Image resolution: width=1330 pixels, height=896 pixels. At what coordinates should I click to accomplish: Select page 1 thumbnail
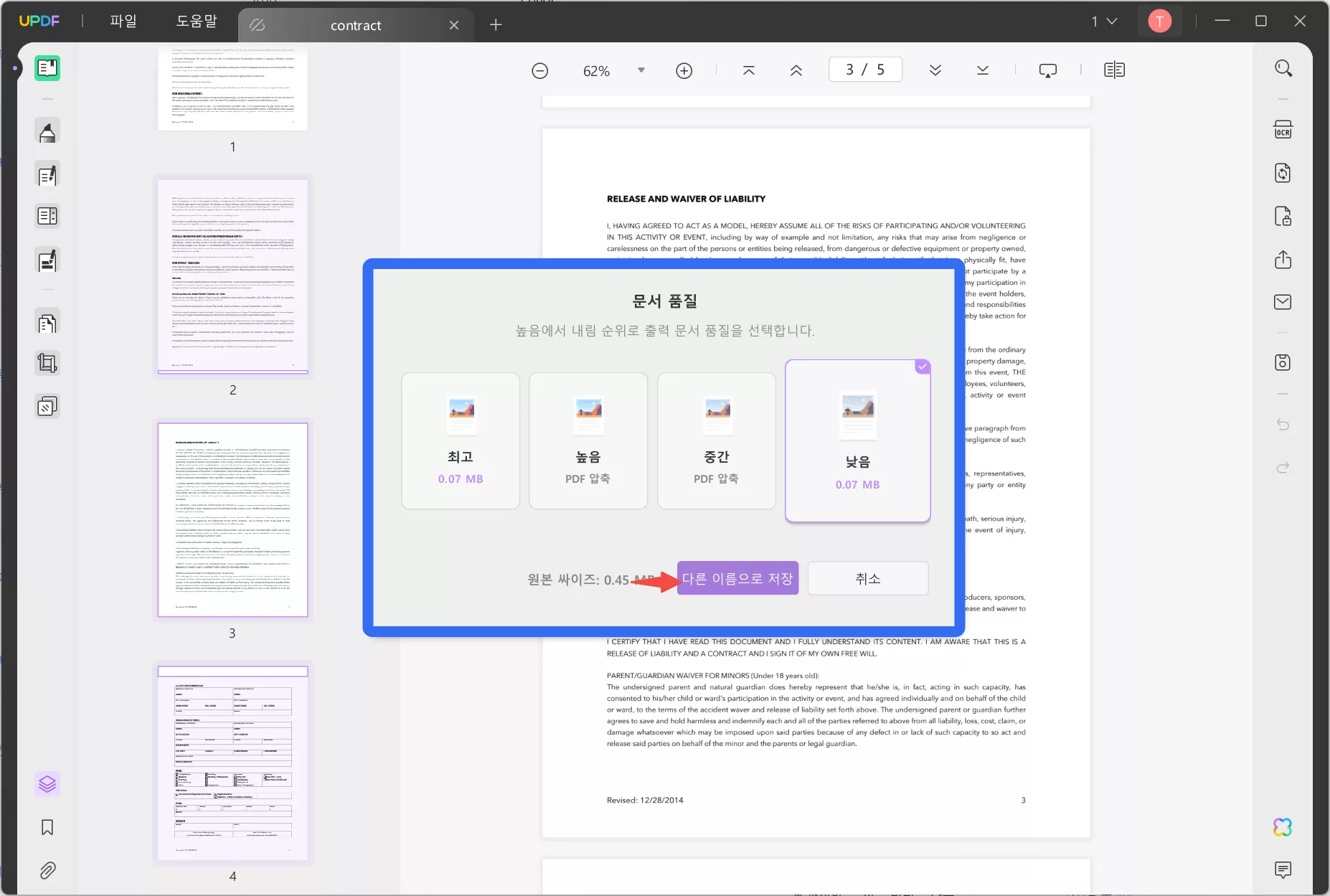233,89
